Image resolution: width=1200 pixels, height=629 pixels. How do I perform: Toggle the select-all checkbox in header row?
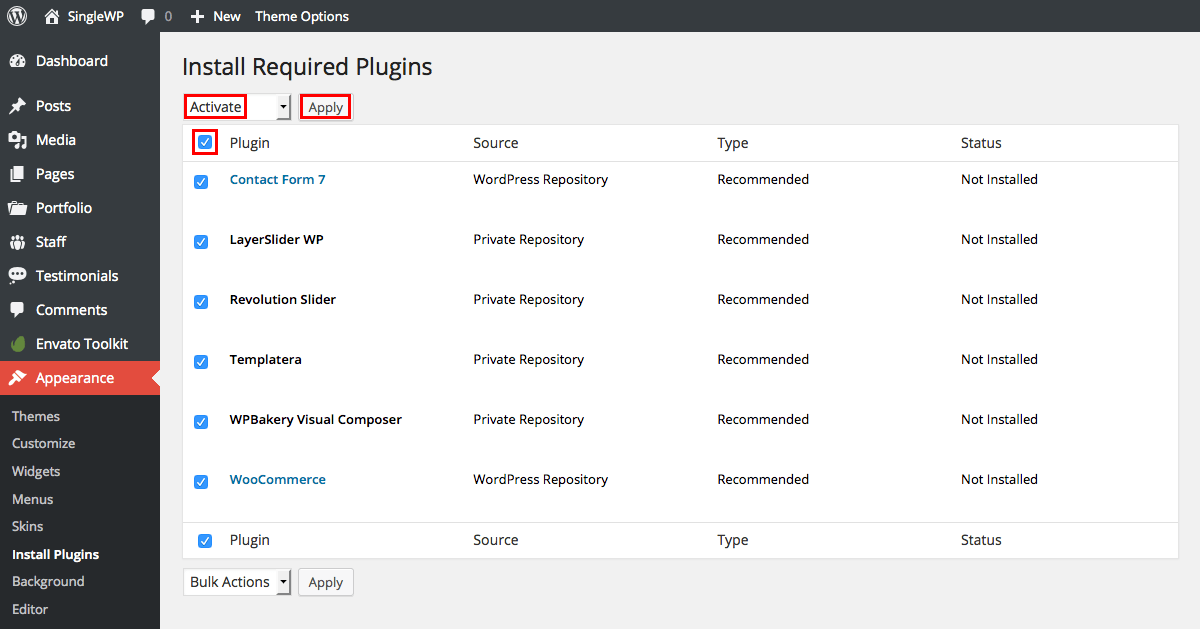point(205,143)
